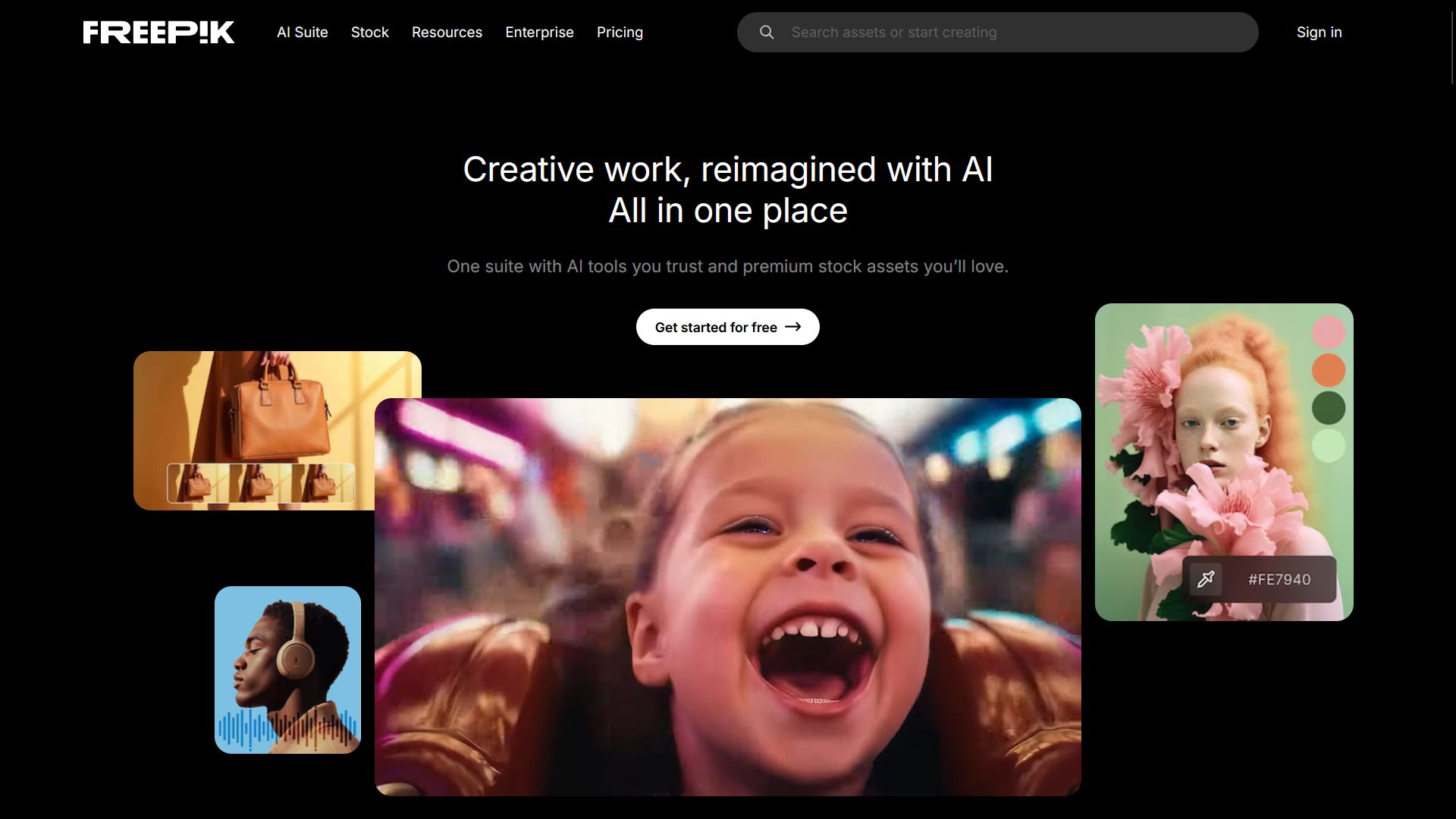
Task: Click the Sign in link
Action: [1319, 32]
